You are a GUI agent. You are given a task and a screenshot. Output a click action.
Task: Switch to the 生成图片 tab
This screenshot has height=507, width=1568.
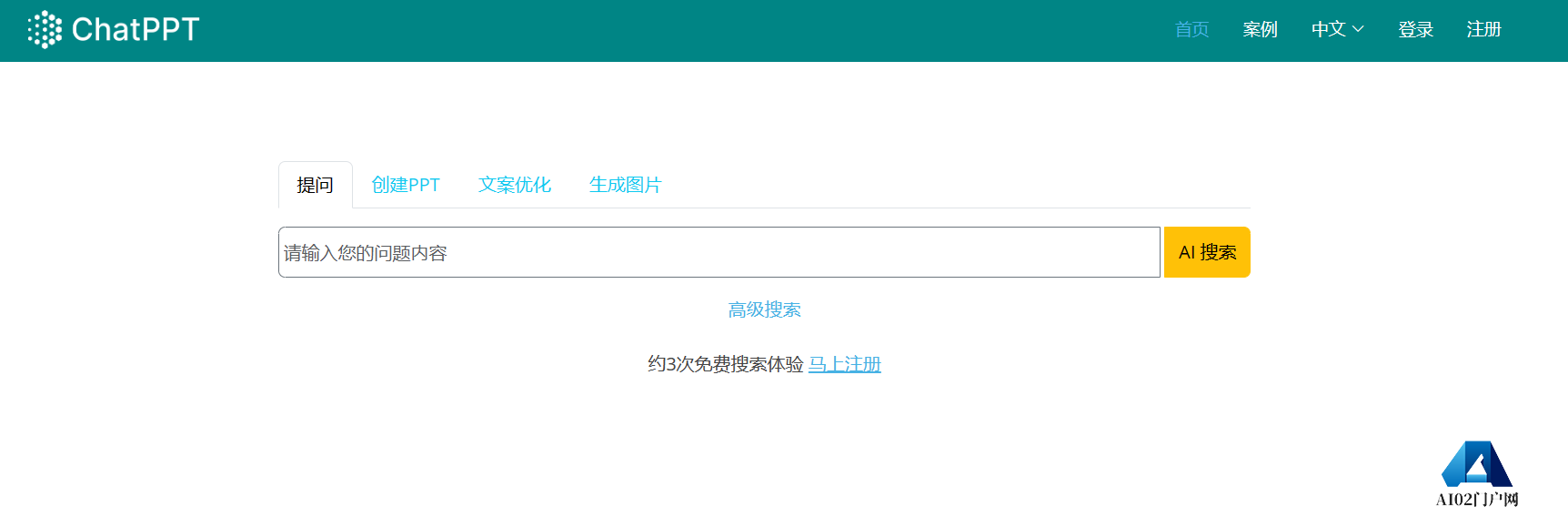[x=625, y=185]
